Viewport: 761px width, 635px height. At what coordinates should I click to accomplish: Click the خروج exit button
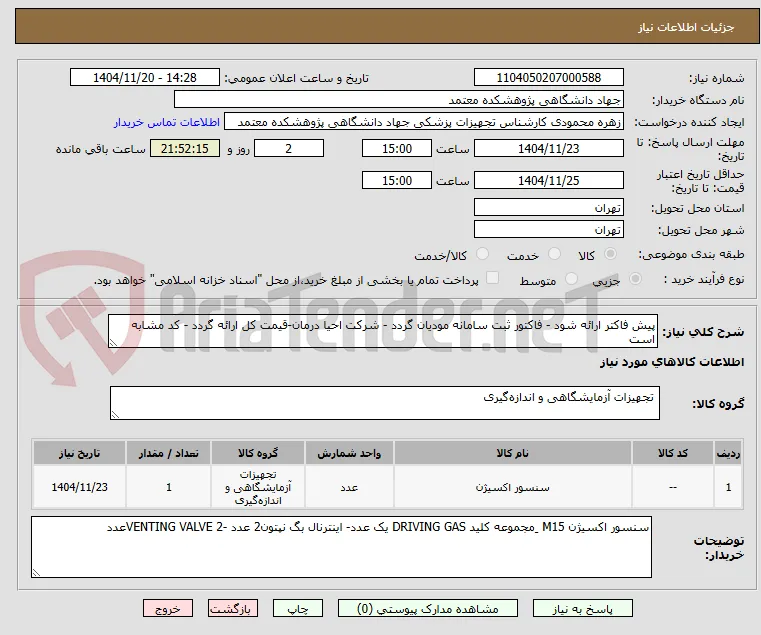click(x=168, y=608)
